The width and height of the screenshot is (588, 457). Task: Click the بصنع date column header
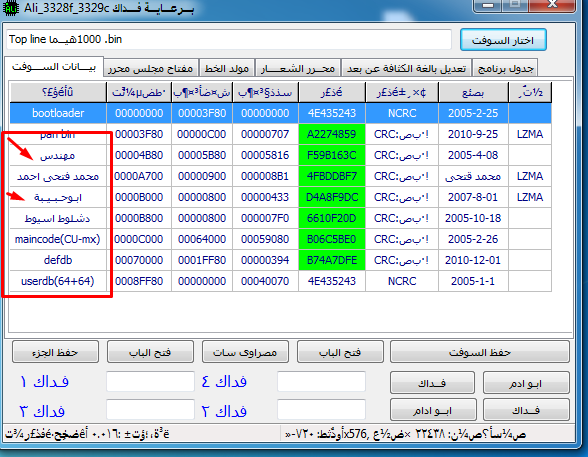pos(473,92)
